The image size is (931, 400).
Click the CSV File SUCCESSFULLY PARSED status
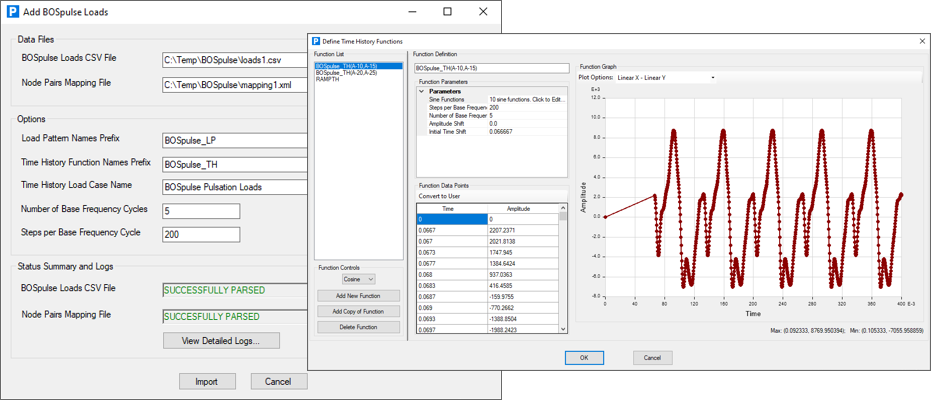point(235,290)
